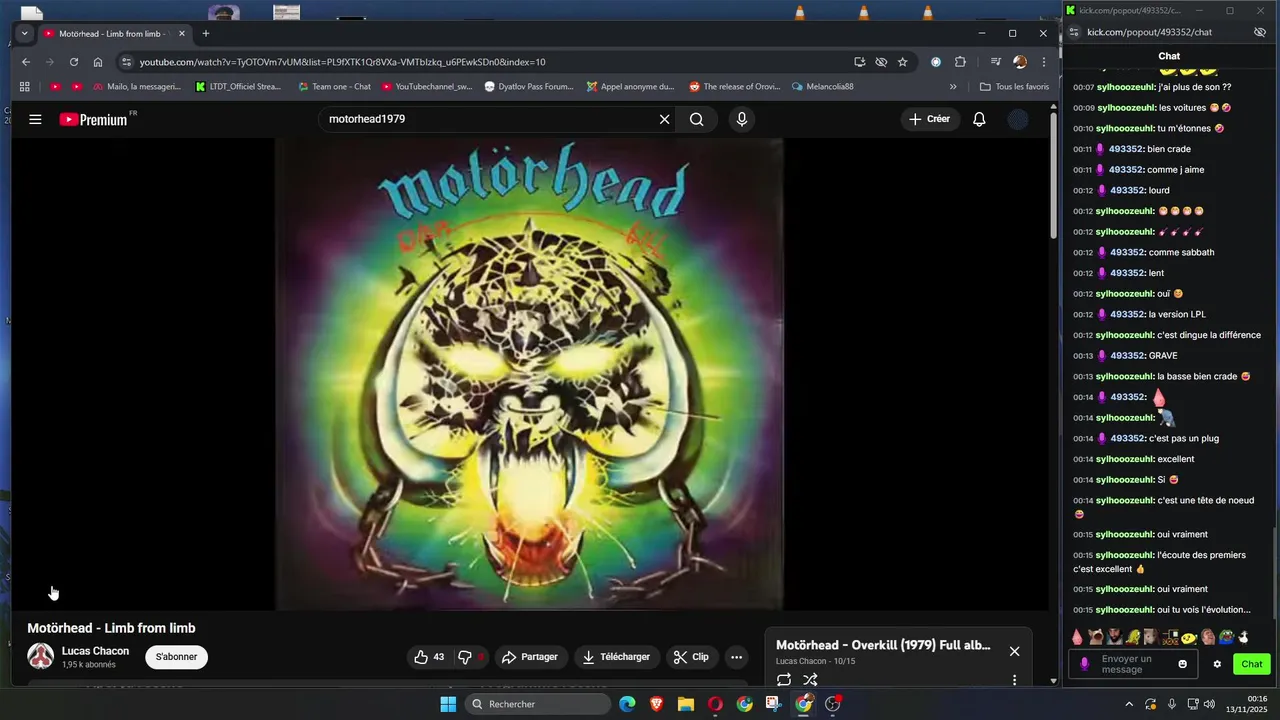1280x720 pixels.
Task: Open Lucas Chacon channel avatar
Action: [40, 656]
